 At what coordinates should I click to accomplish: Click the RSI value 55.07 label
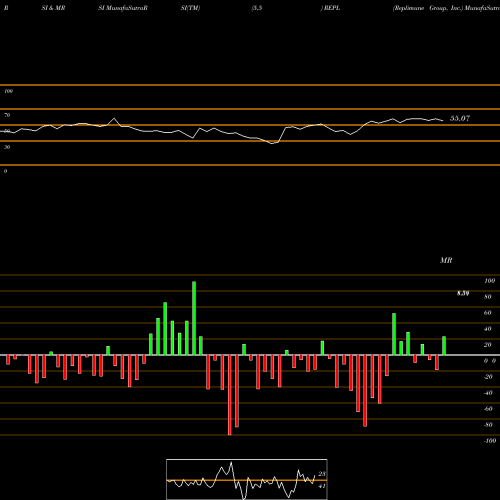pyautogui.click(x=460, y=118)
